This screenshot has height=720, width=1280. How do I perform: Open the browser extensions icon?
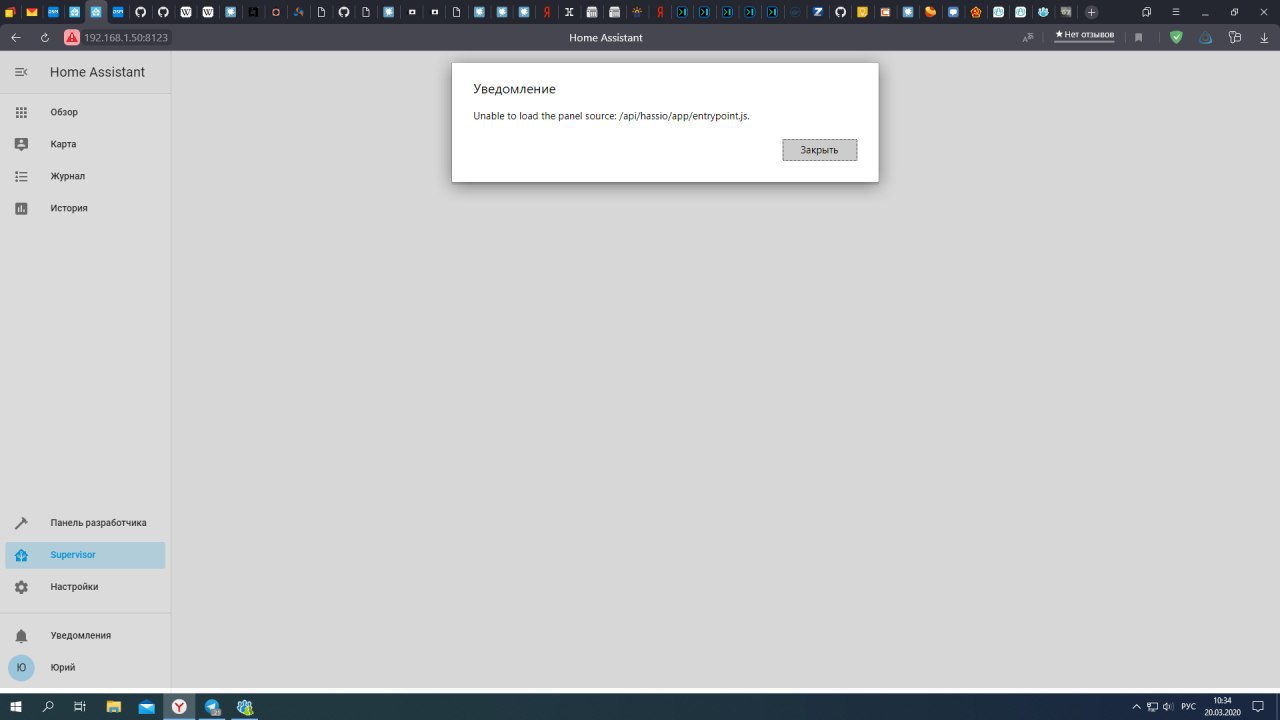(x=1235, y=37)
